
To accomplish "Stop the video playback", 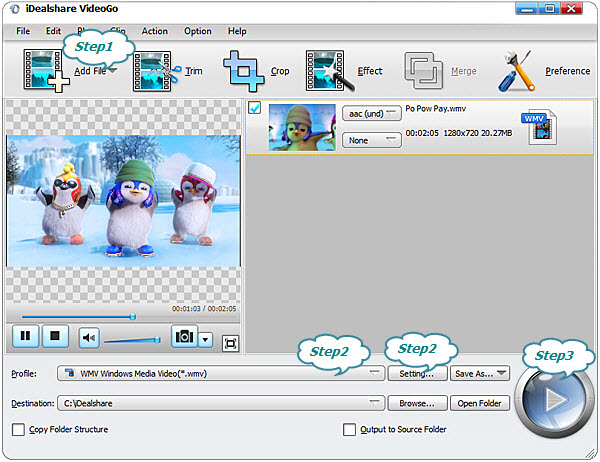I will point(55,336).
